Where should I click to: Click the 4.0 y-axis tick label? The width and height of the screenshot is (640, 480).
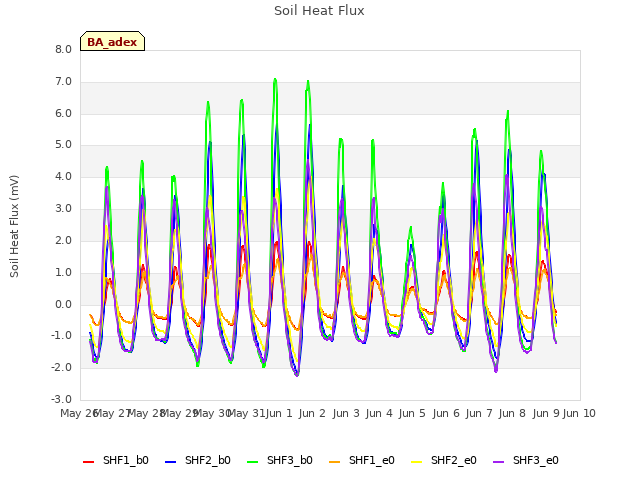click(x=63, y=176)
